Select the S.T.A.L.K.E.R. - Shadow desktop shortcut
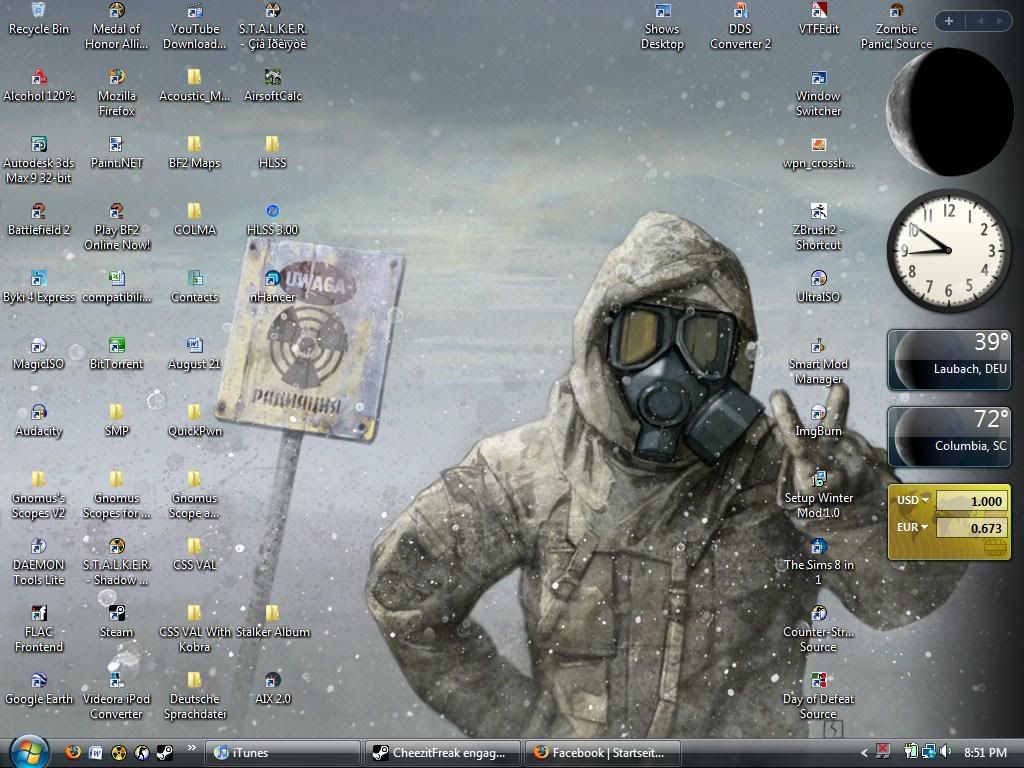The width and height of the screenshot is (1024, 768). (116, 562)
